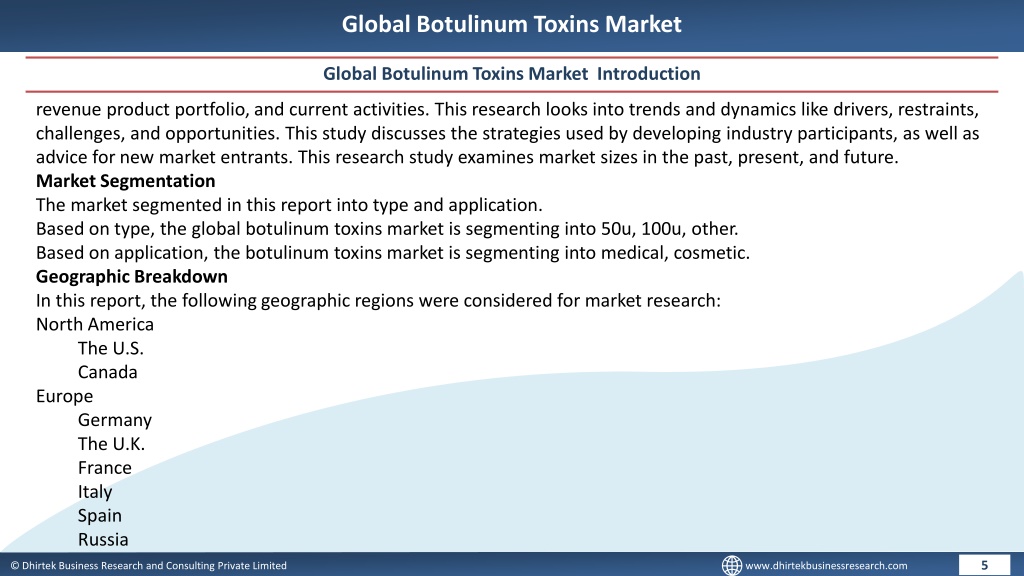This screenshot has width=1024, height=576.
Task: Click the 'Geographic Breakdown' heading
Action: pos(132,276)
